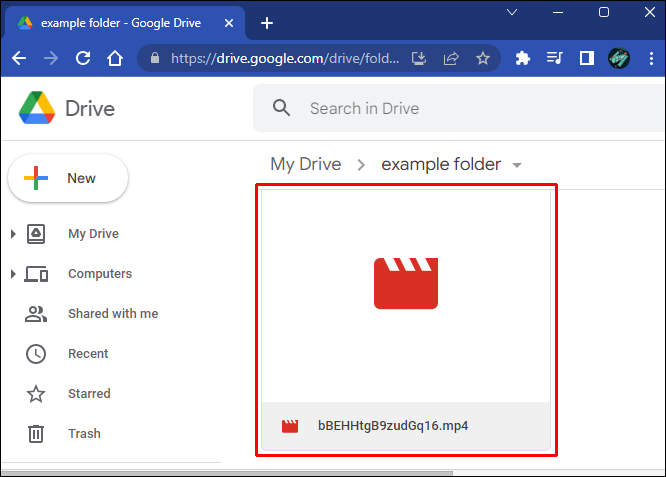Screen dimensions: 666x477
Task: Navigate to My Drive breadcrumb
Action: tap(305, 164)
